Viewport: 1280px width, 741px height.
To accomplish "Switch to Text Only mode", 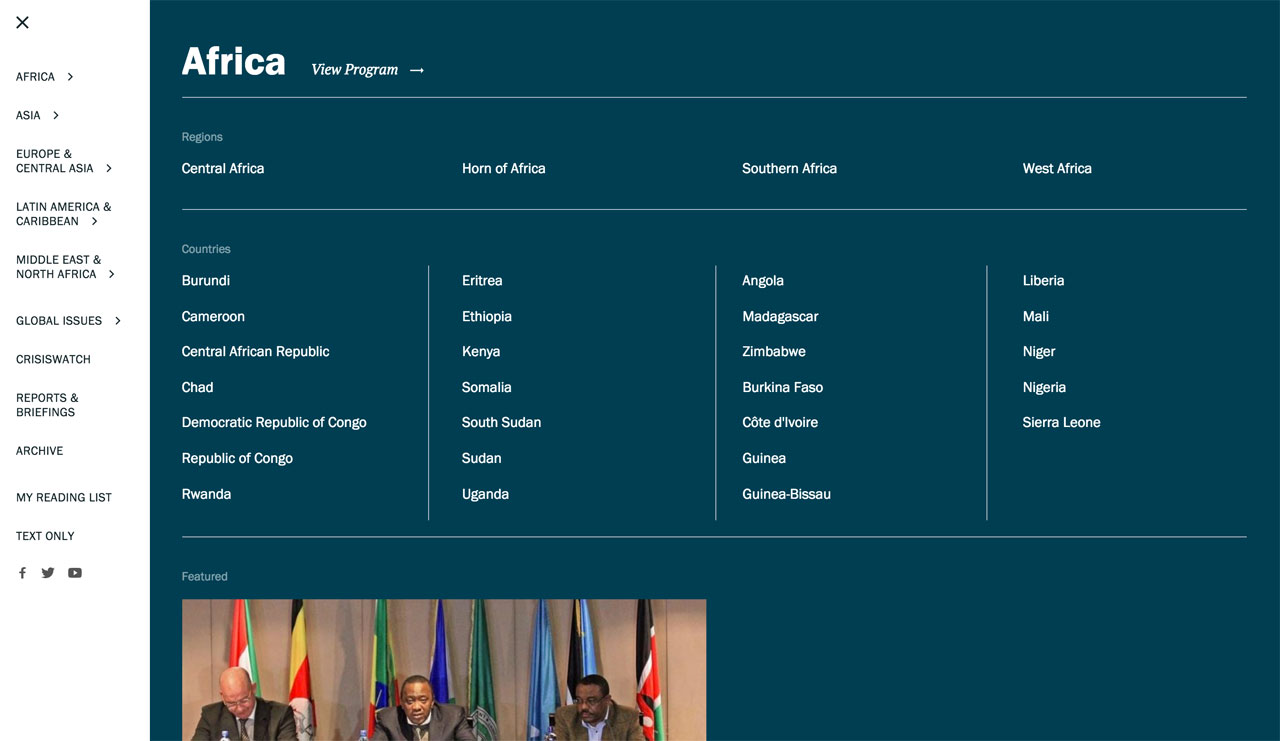I will pos(45,536).
